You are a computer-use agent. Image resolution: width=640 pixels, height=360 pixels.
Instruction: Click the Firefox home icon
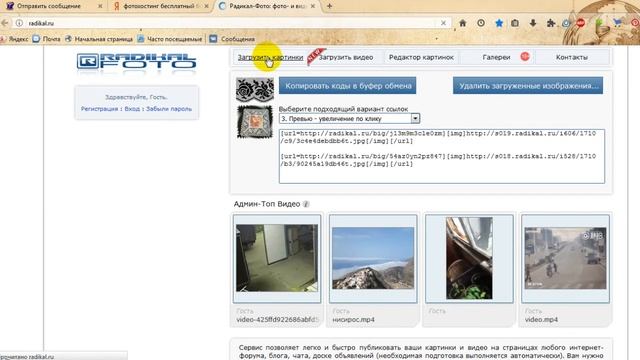click(462, 23)
